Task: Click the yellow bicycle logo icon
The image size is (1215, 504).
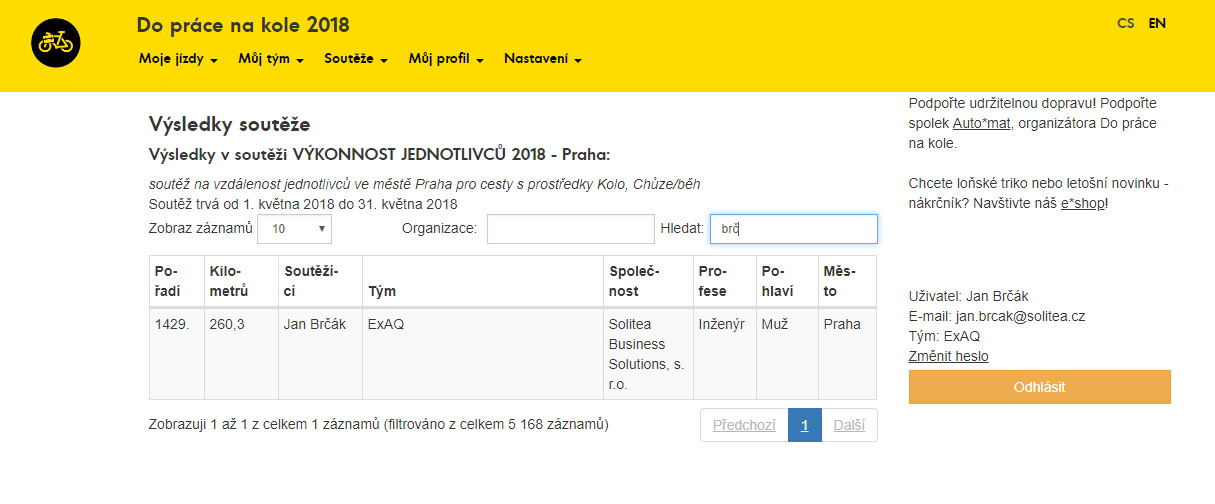Action: pos(56,43)
